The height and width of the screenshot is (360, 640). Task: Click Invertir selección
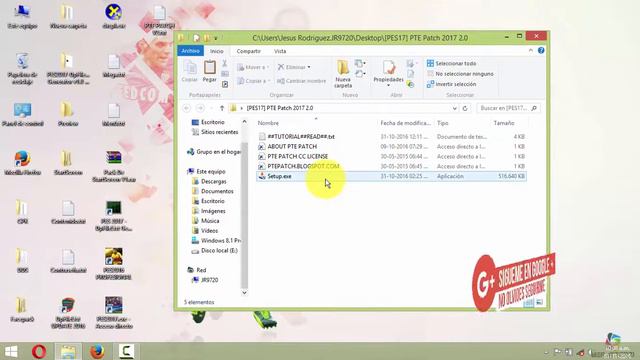451,84
